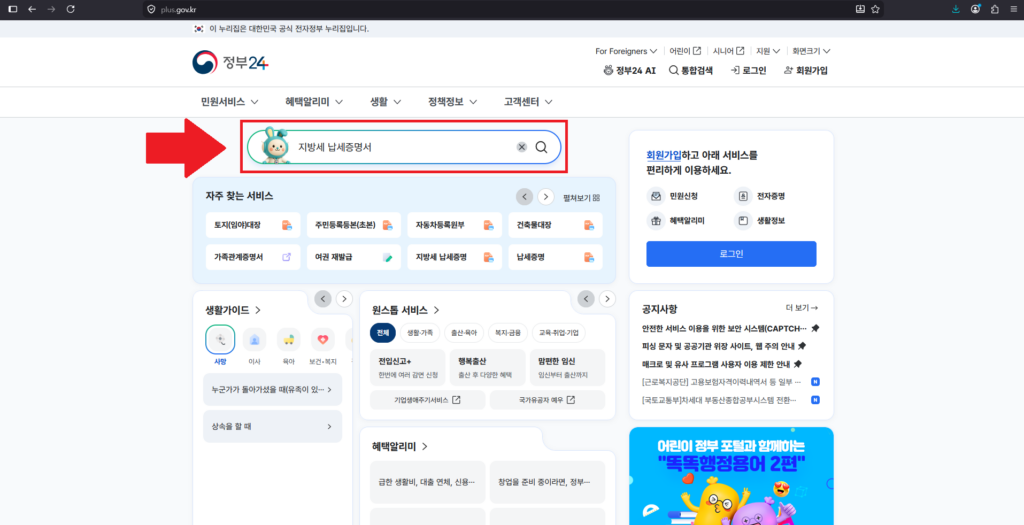
Task: Select 복지·금융 tab
Action: 508,332
